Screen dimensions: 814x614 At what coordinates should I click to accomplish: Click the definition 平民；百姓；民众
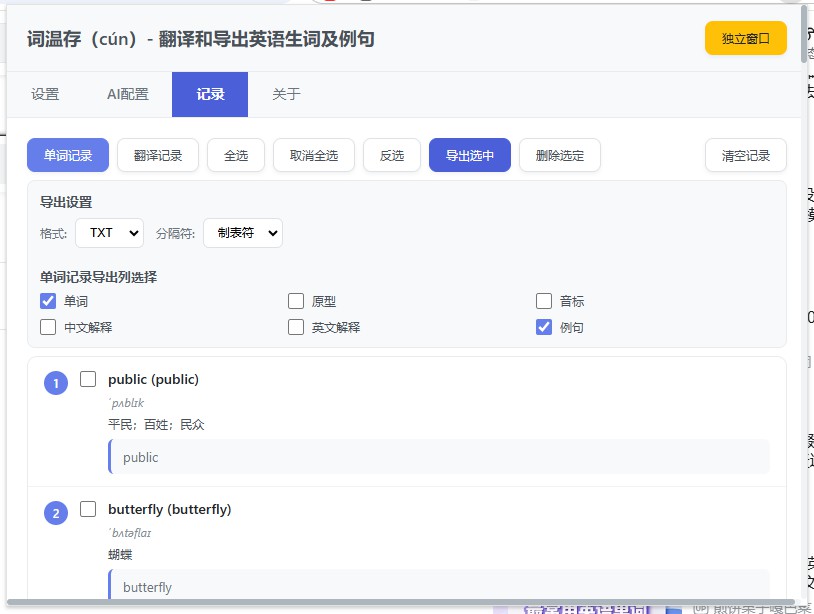[x=156, y=425]
